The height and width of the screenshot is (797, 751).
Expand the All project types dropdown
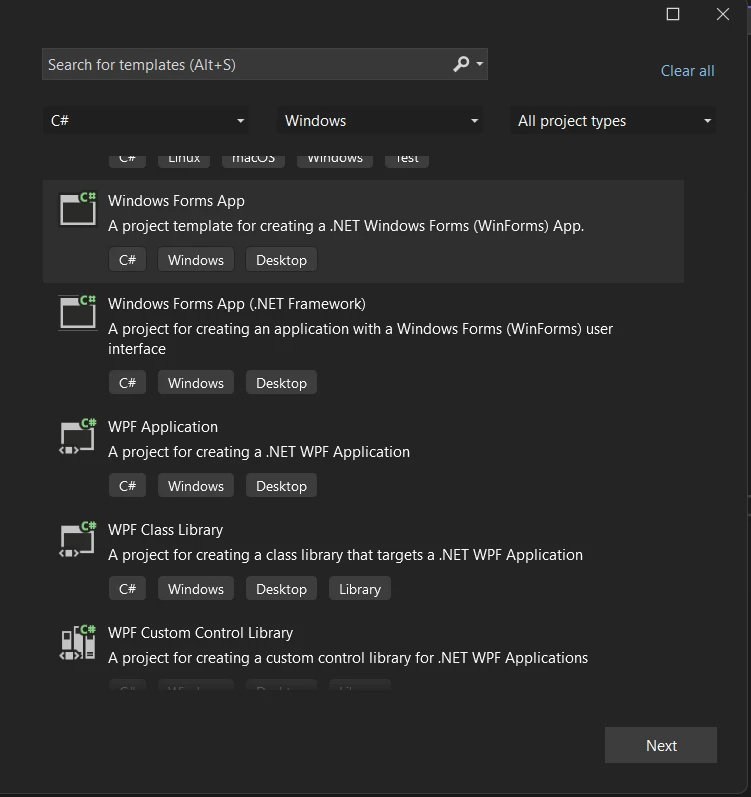(x=613, y=121)
